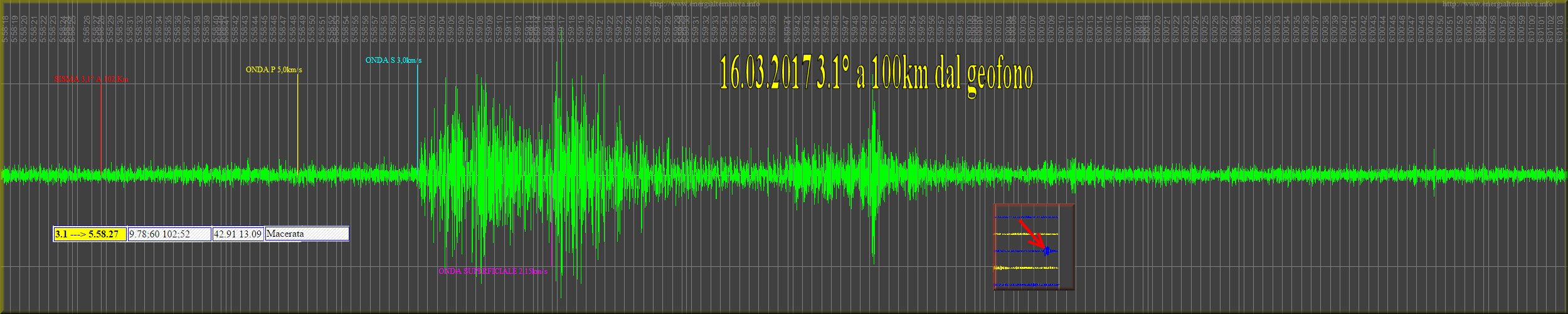Click the title '16.03.2017 3.1° a 100km dal geofono'

[876, 75]
